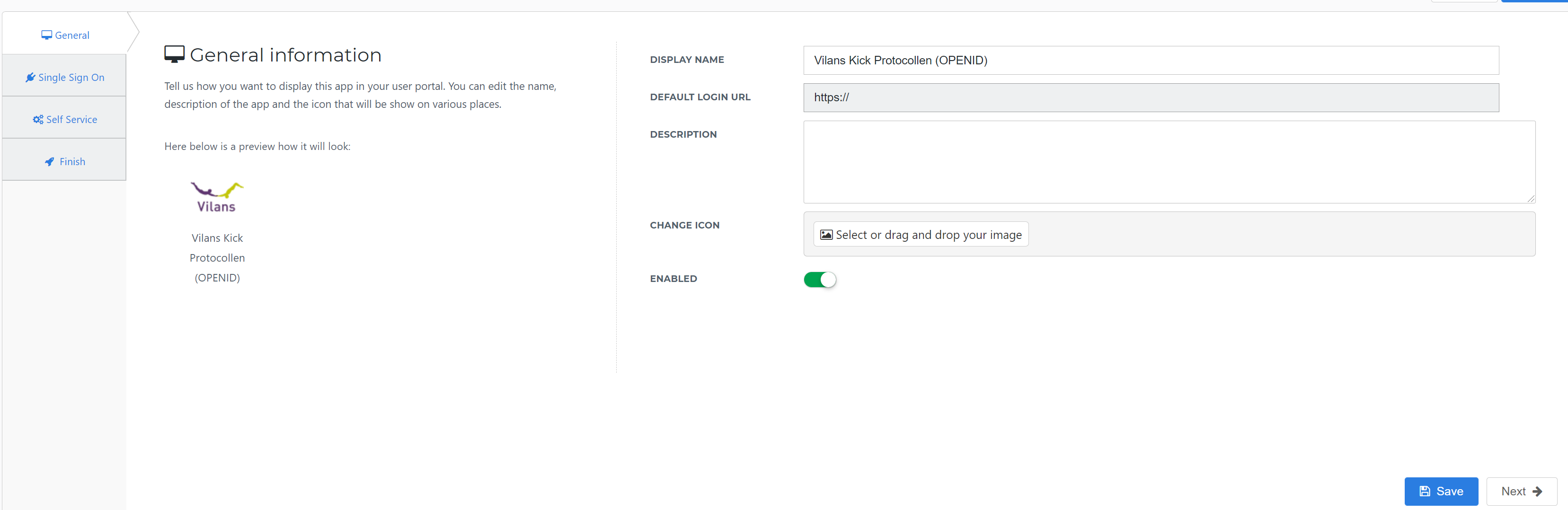The height and width of the screenshot is (510, 1568).
Task: Toggle the Enabled switch off
Action: [x=819, y=279]
